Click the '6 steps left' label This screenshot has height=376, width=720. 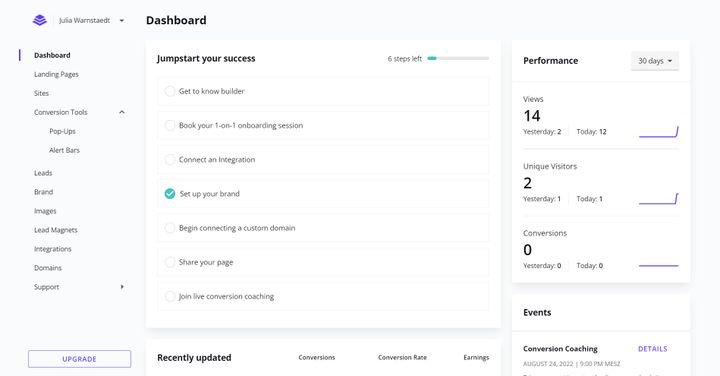pyautogui.click(x=405, y=59)
